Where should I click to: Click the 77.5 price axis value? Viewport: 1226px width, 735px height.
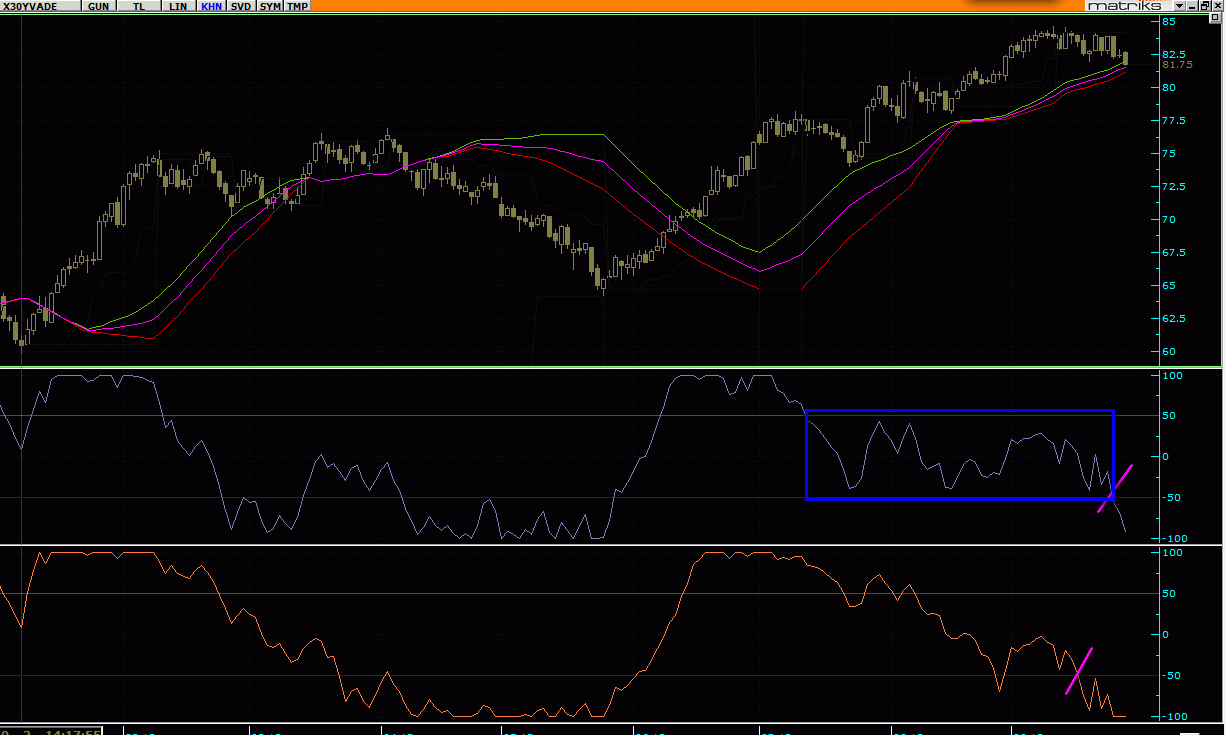tap(1175, 120)
